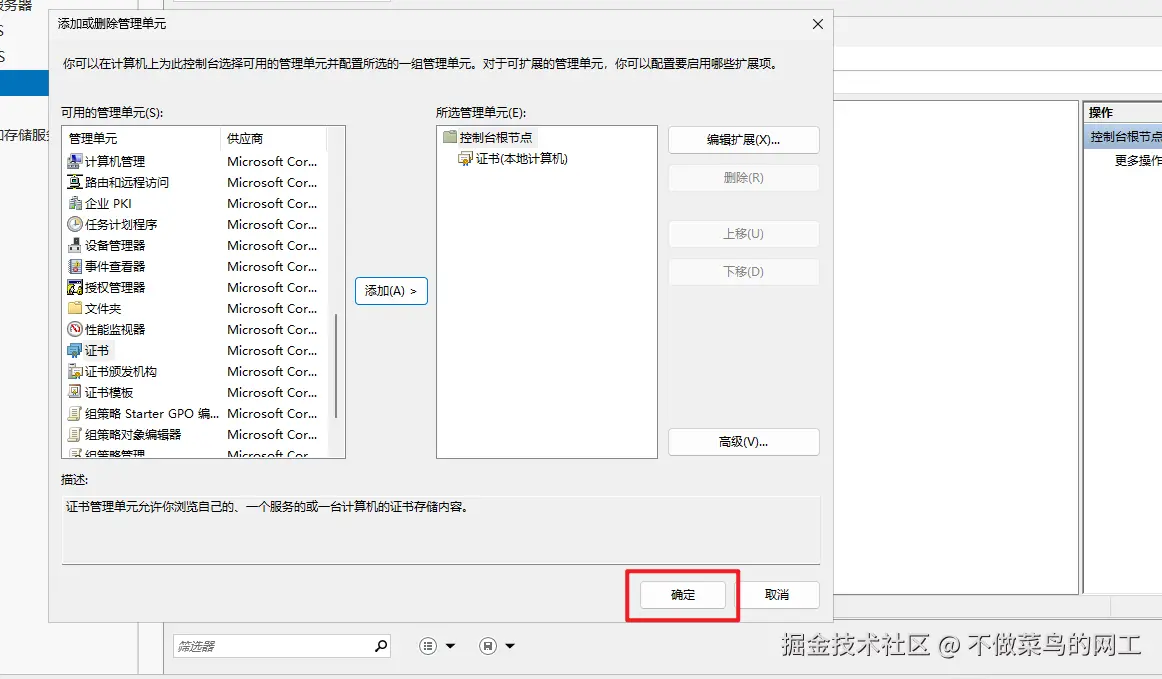Viewport: 1162px width, 679px height.
Task: Select the 事件查看器 snap-in icon
Action: [75, 266]
